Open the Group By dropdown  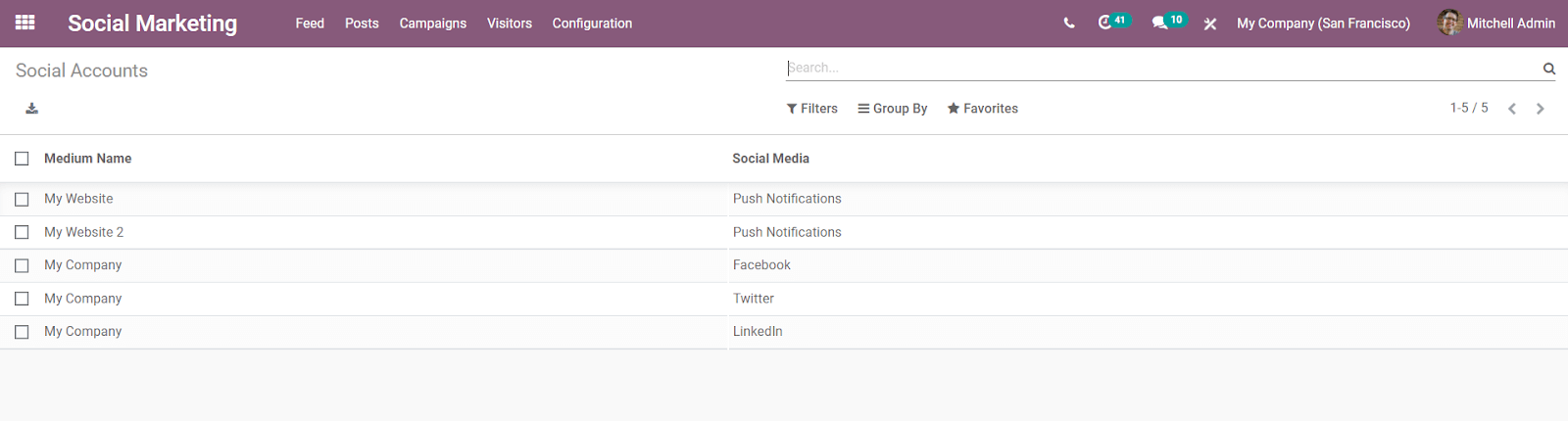pyautogui.click(x=893, y=109)
